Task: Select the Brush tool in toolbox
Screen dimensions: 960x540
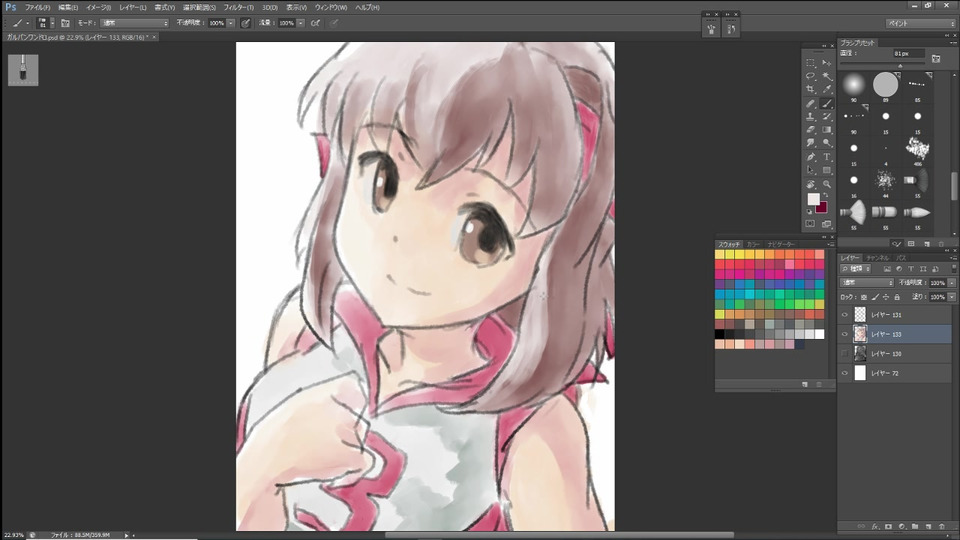Action: 827,103
